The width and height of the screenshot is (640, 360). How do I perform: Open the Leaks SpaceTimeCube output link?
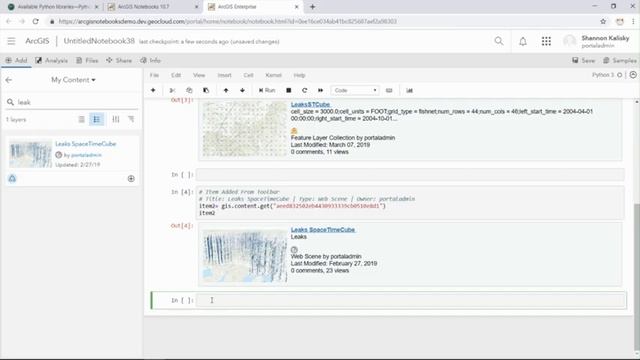pyautogui.click(x=323, y=230)
